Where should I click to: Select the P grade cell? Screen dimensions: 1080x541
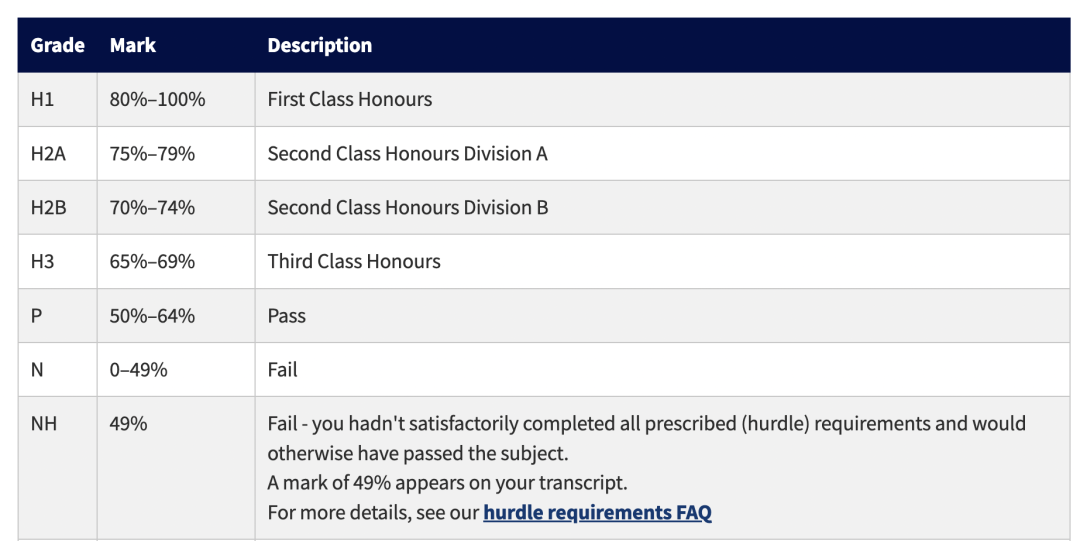[58, 316]
